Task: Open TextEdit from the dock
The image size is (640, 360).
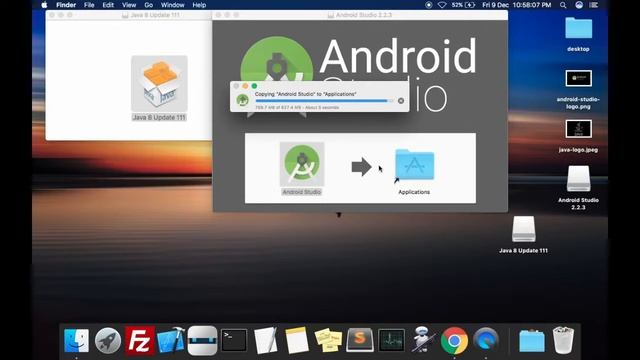Action: (x=265, y=340)
